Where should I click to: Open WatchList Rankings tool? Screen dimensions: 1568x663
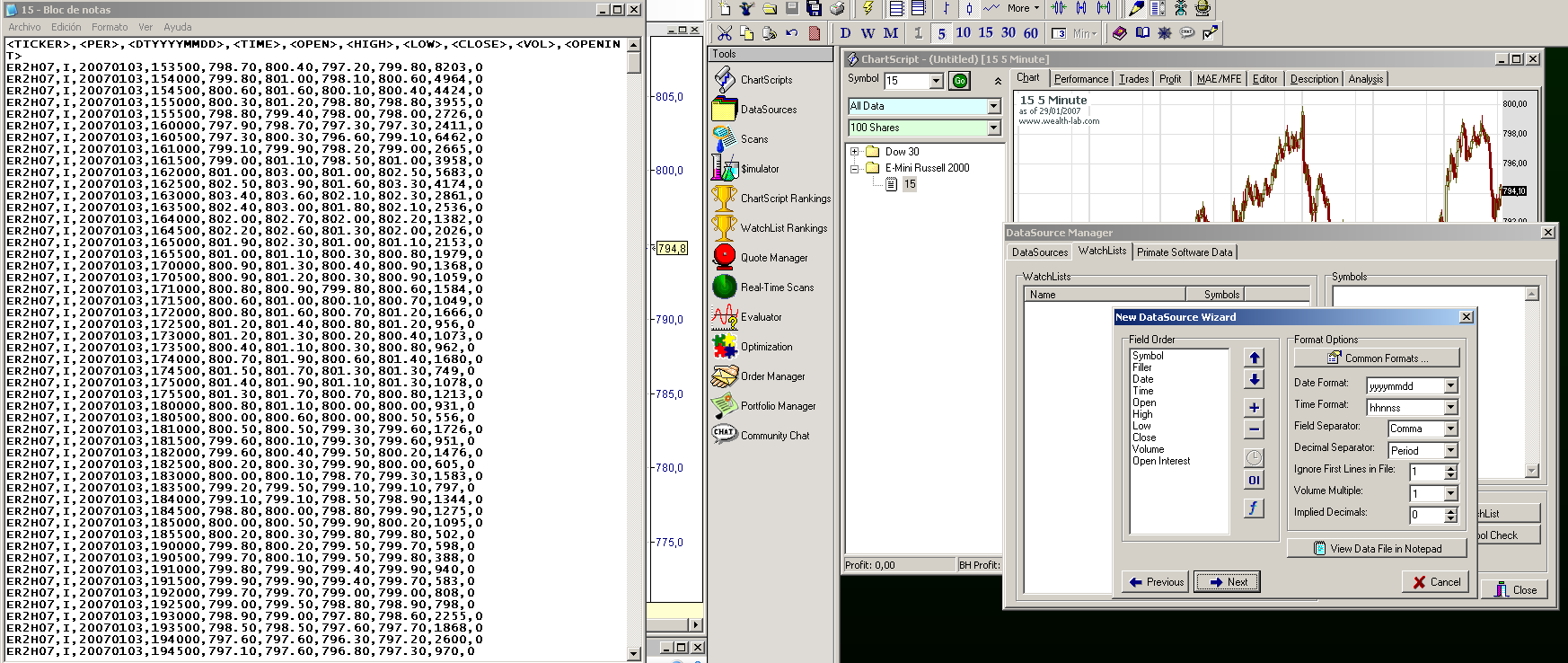(x=770, y=228)
